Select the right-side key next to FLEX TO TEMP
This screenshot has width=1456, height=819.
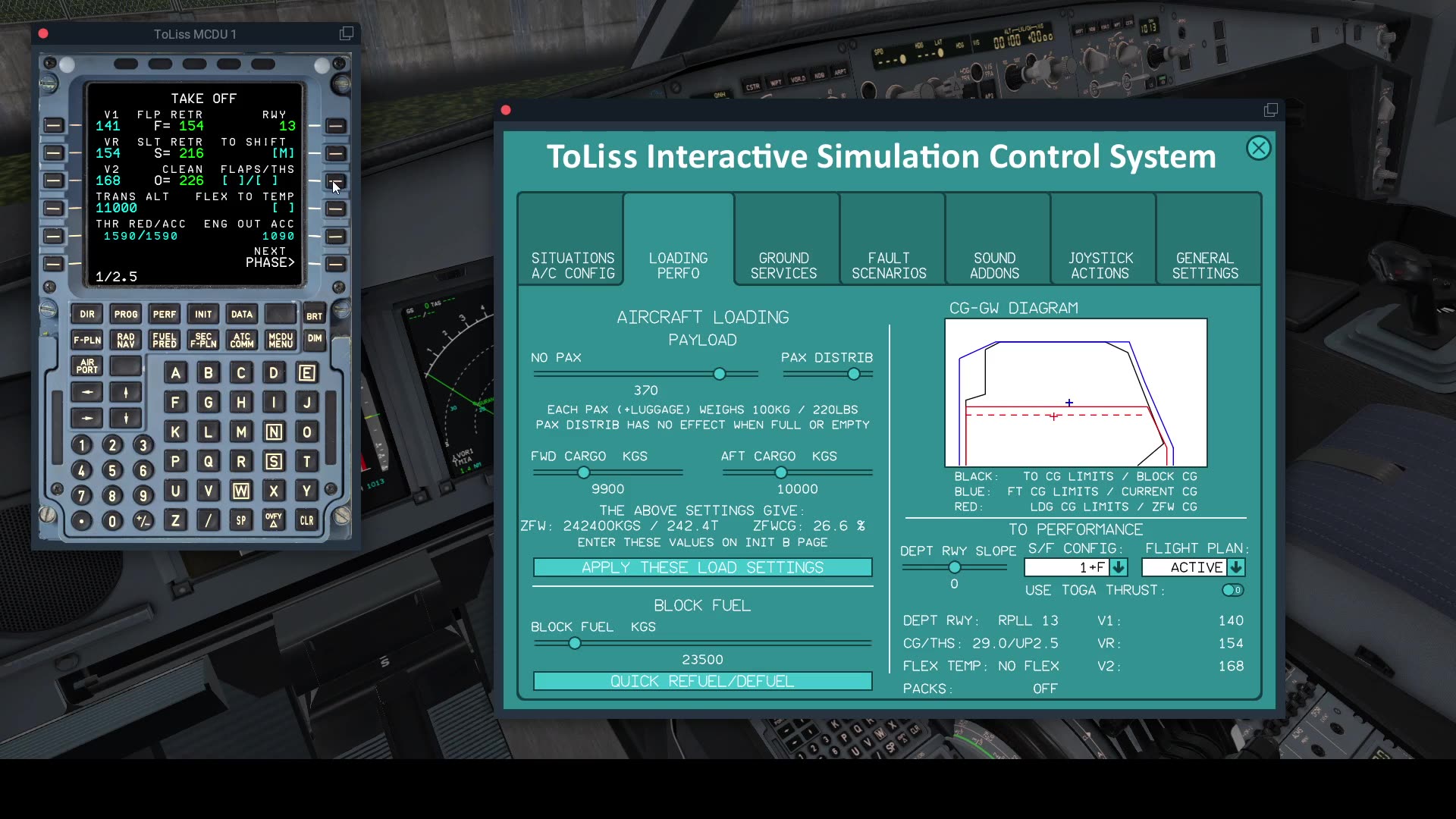(336, 209)
